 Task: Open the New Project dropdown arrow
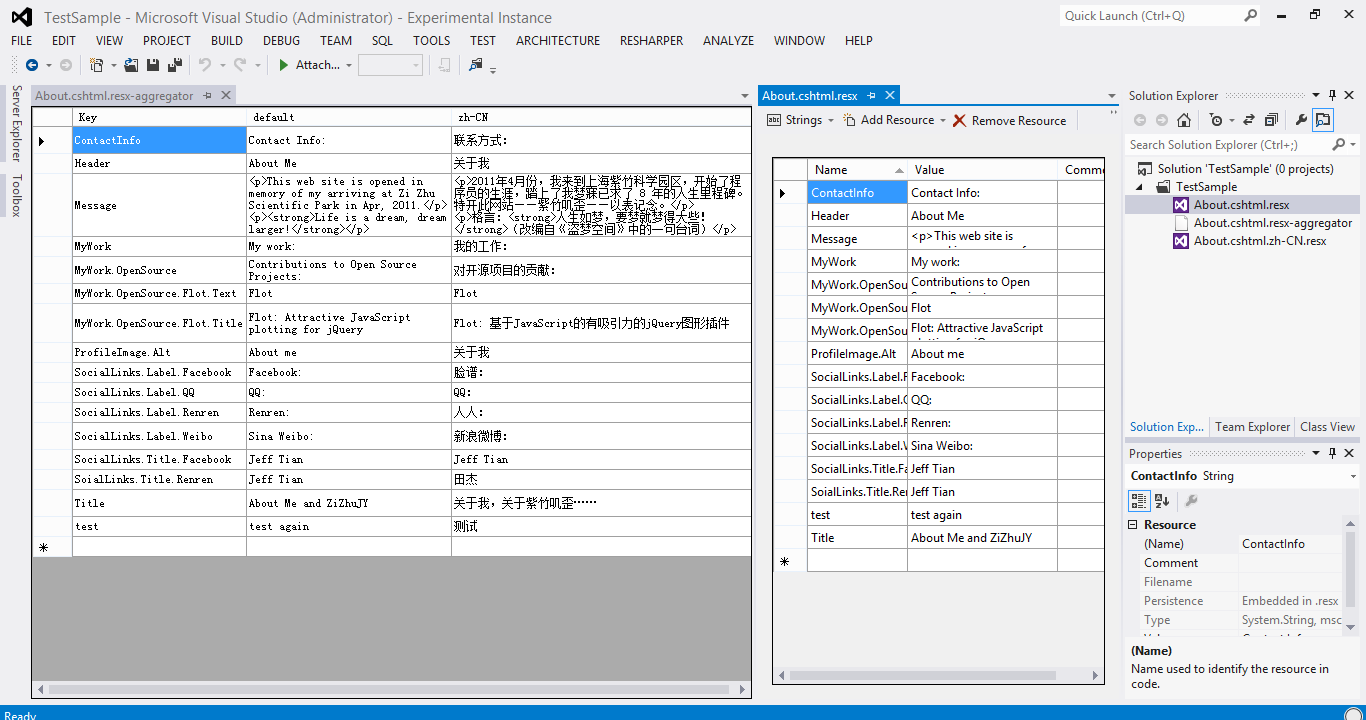click(114, 65)
